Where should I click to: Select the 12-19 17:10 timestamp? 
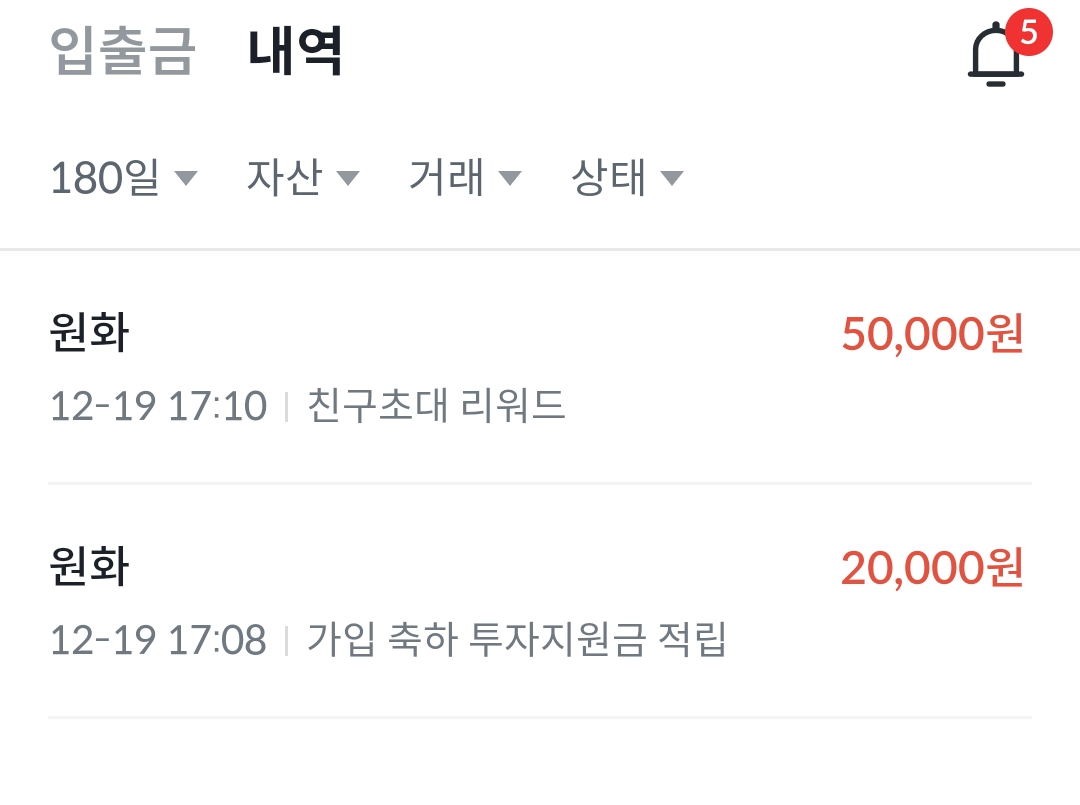pyautogui.click(x=157, y=405)
